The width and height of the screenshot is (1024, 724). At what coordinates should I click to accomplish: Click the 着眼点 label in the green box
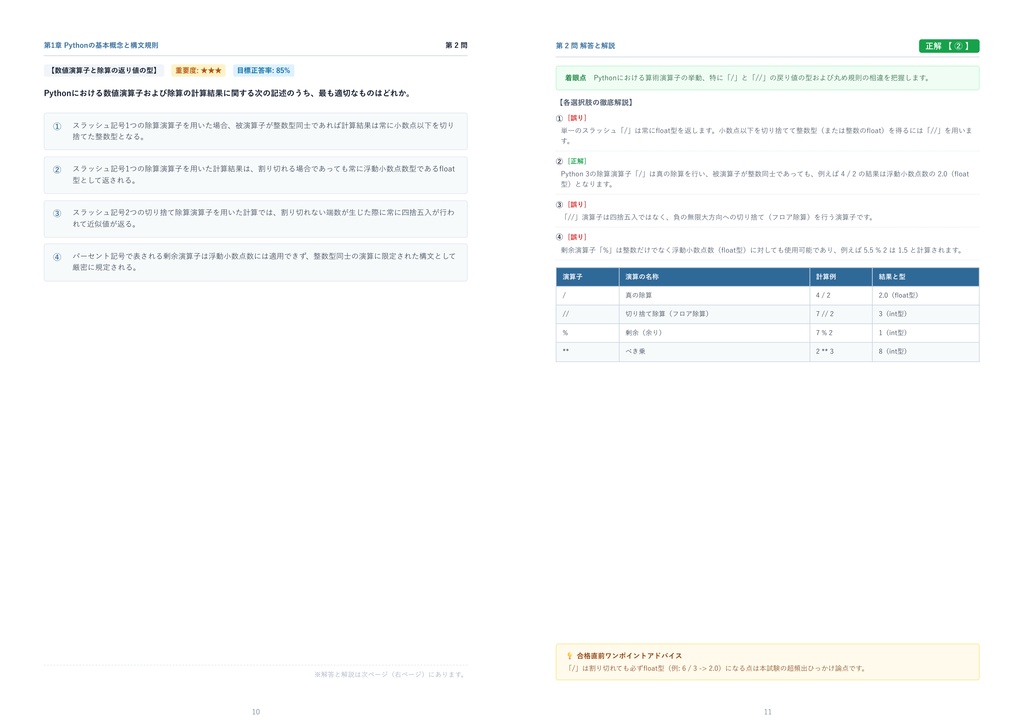coord(575,78)
